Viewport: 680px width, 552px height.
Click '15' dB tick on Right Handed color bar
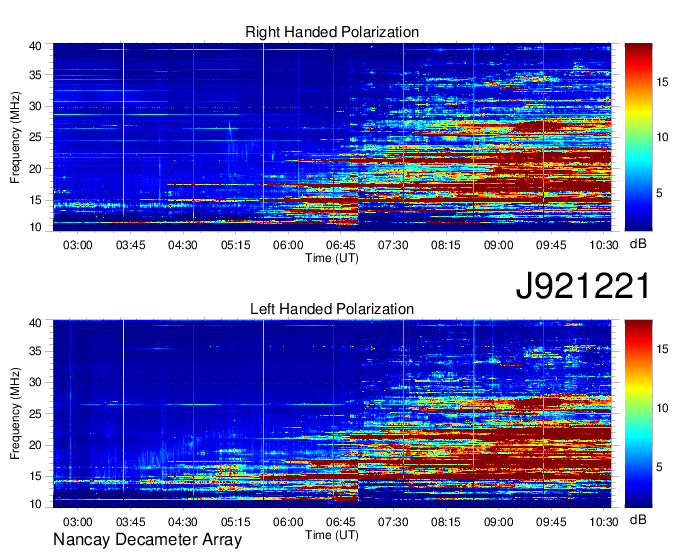click(x=663, y=82)
